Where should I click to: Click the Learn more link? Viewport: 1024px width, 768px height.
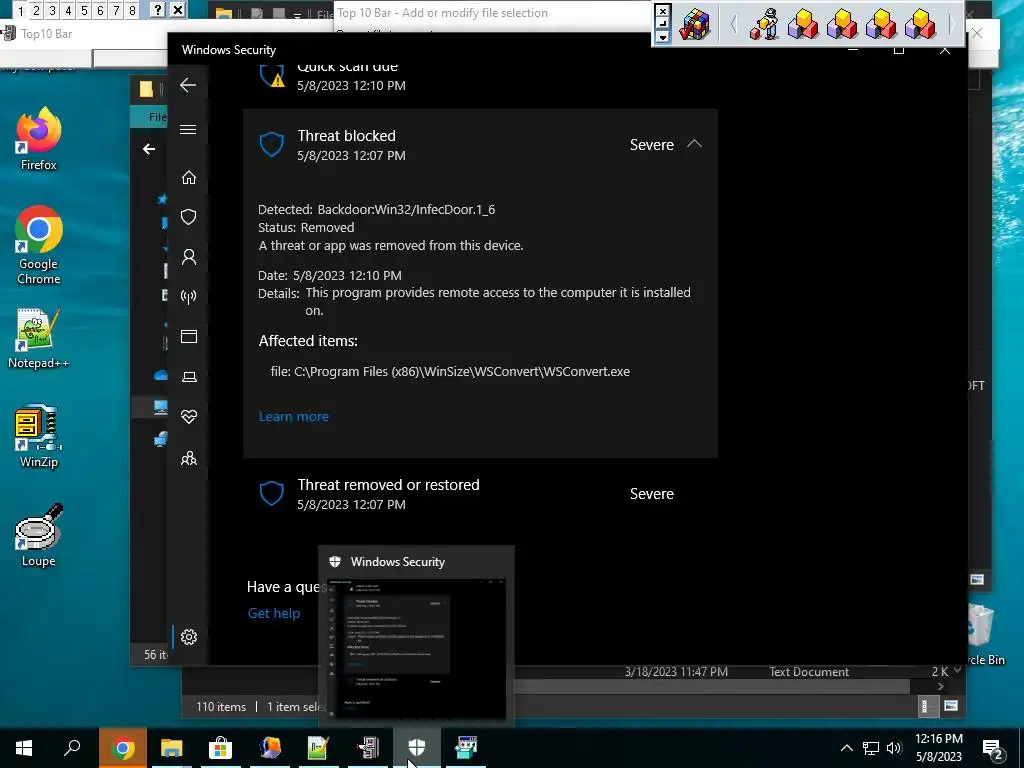[294, 417]
